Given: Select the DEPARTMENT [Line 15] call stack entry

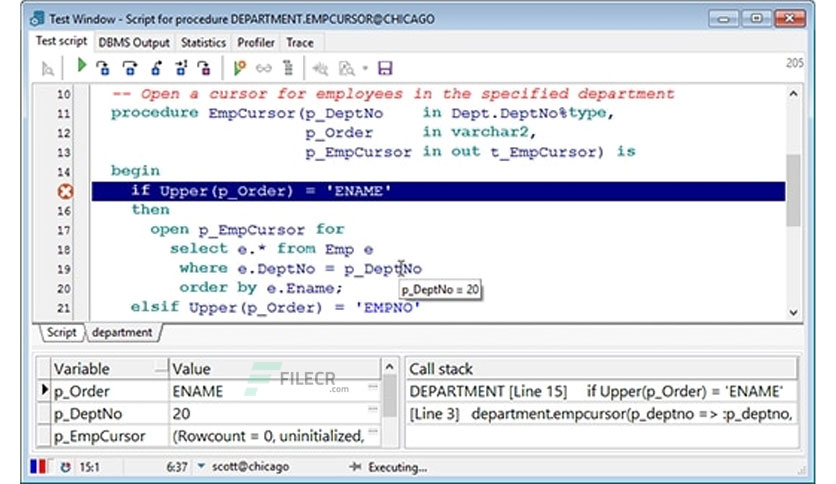Looking at the screenshot, I should [602, 391].
